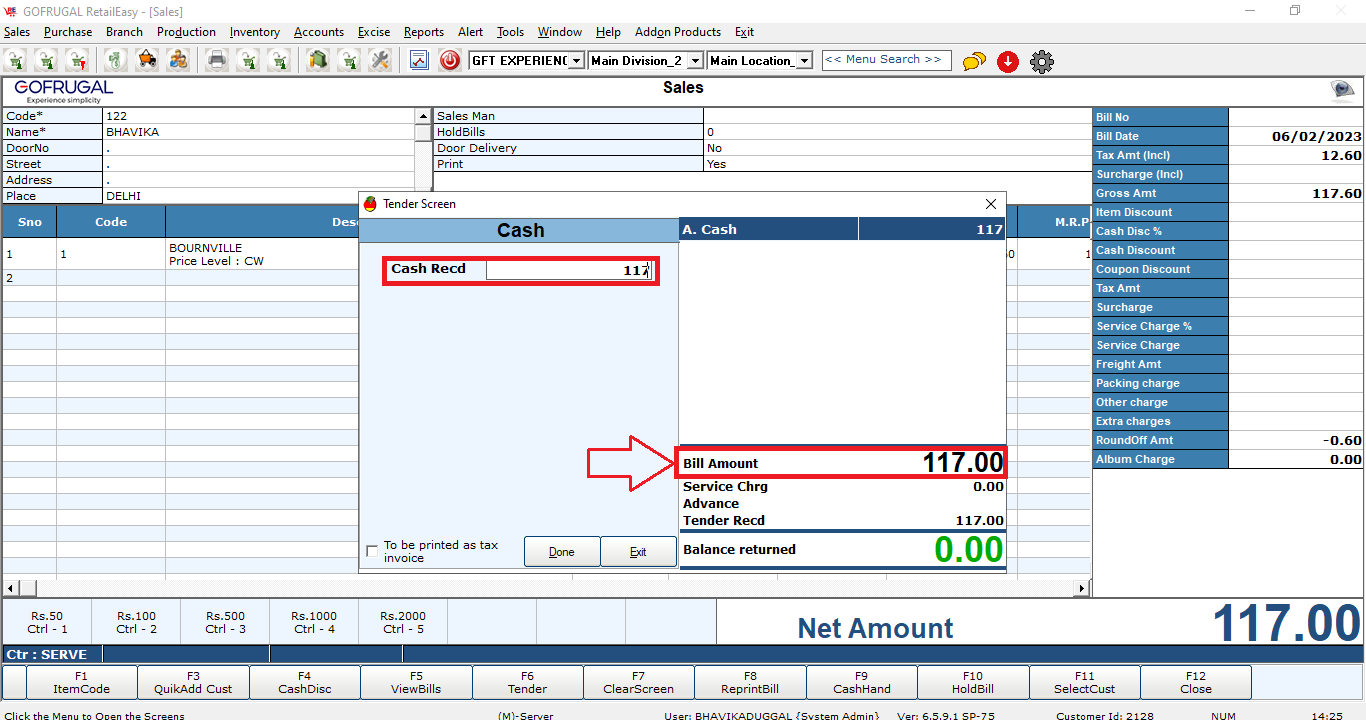Click the F5 ViewBills button
Image resolution: width=1366 pixels, height=720 pixels.
tap(416, 682)
